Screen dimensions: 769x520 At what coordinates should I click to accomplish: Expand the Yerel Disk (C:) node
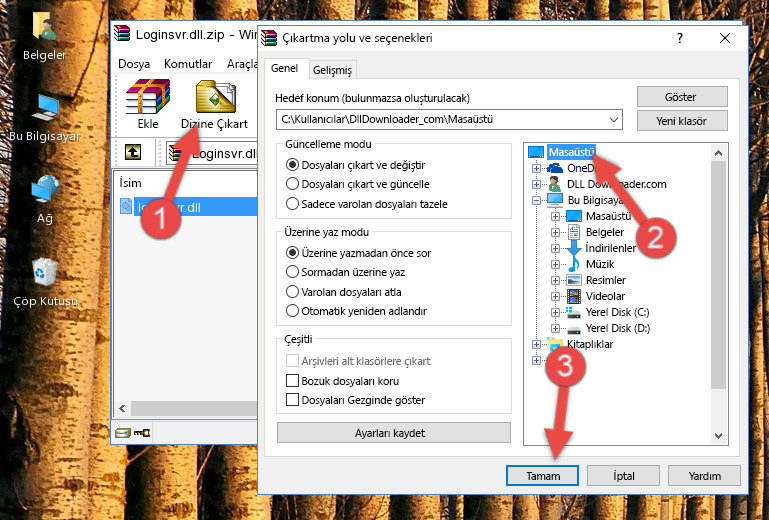tap(555, 313)
